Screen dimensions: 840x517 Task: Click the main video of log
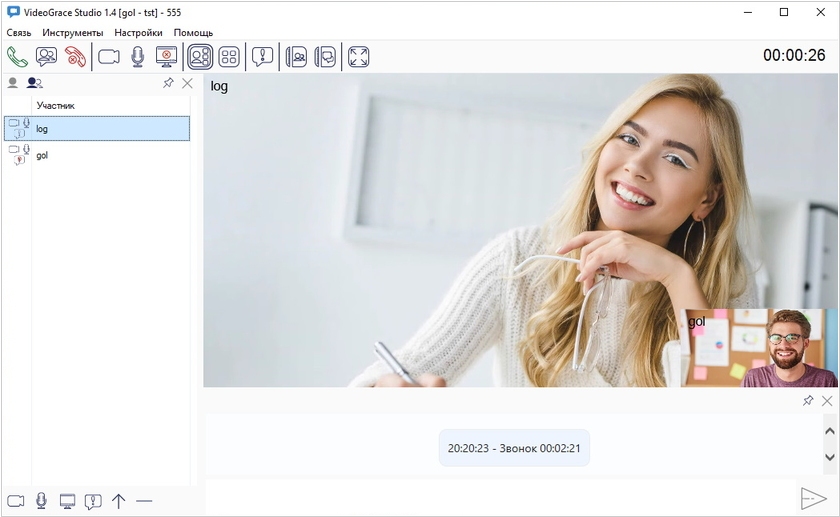[520, 230]
